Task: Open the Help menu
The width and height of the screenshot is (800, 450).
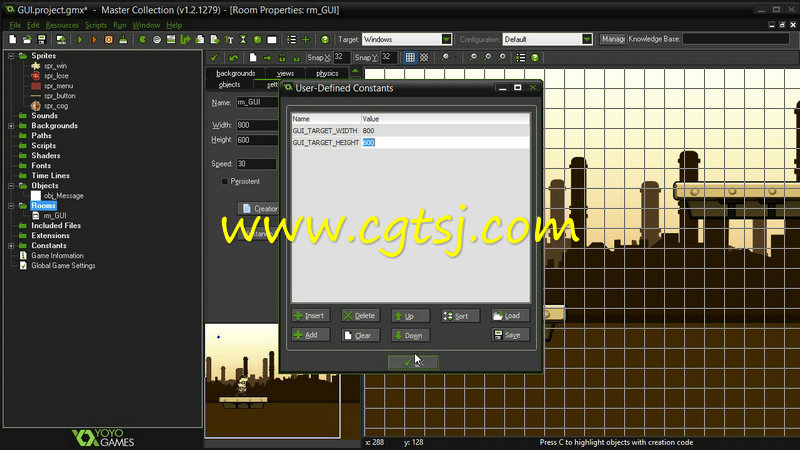Action: [174, 25]
